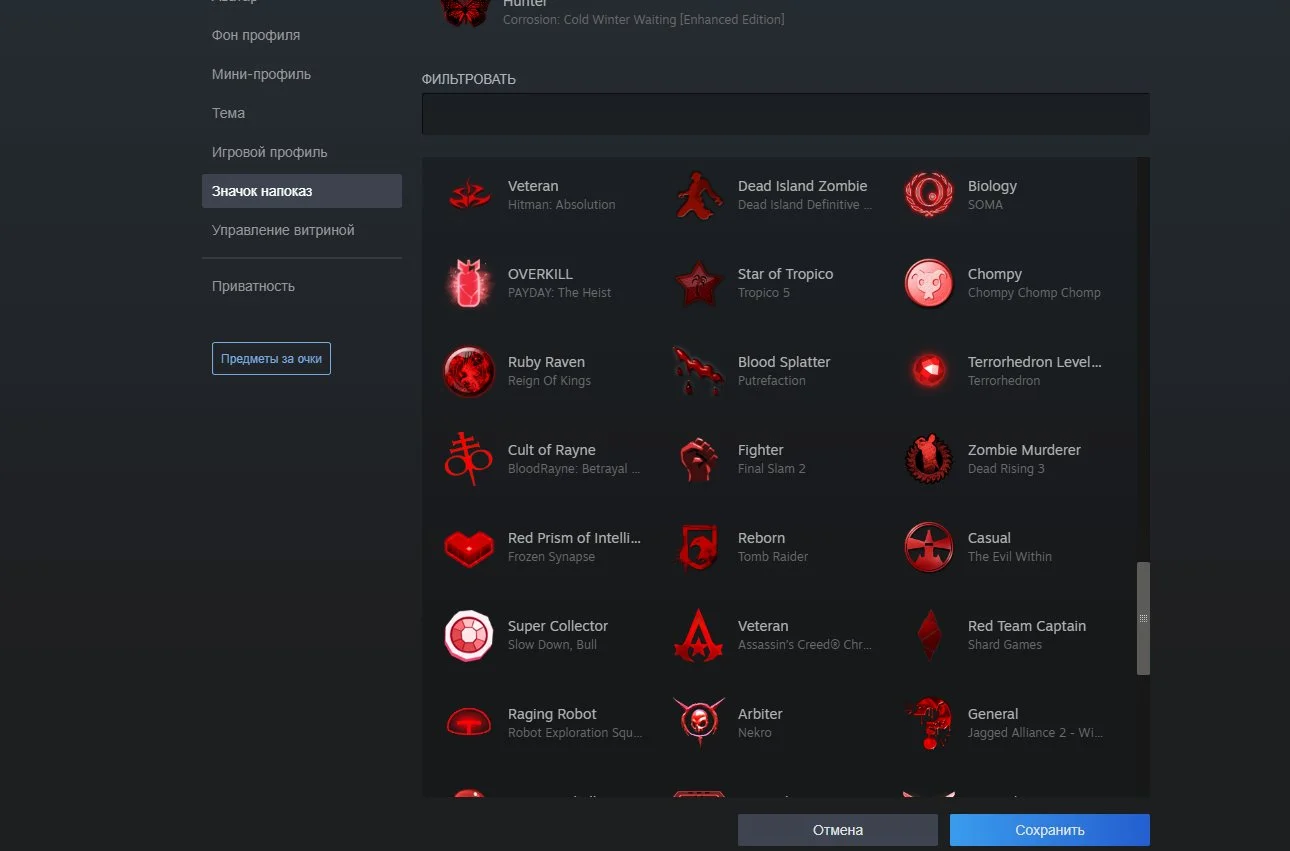Select the Biology SOMA badge icon
The width and height of the screenshot is (1290, 851).
point(928,195)
